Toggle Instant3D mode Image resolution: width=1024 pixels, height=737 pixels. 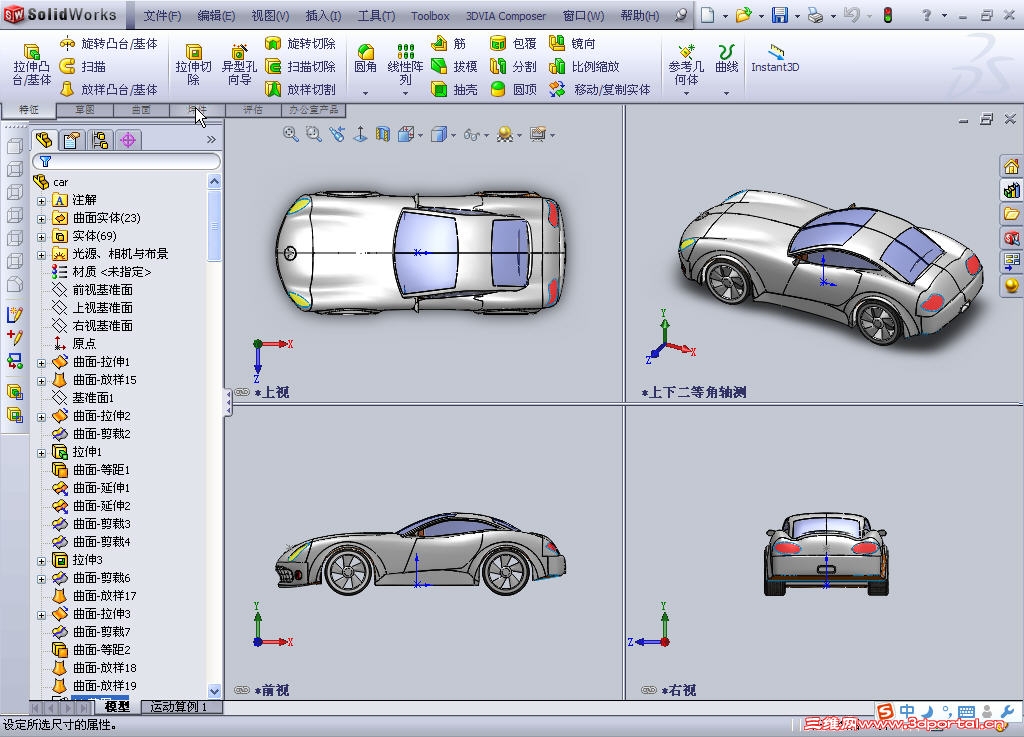775,59
